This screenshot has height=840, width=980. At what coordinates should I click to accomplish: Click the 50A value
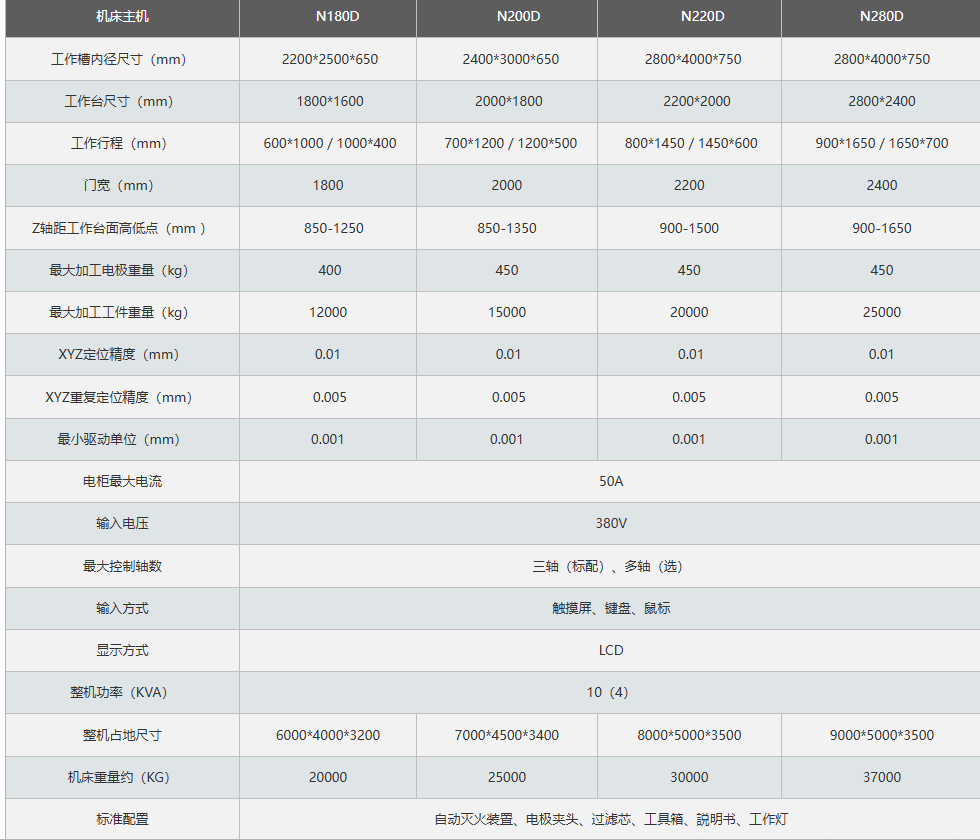point(611,481)
